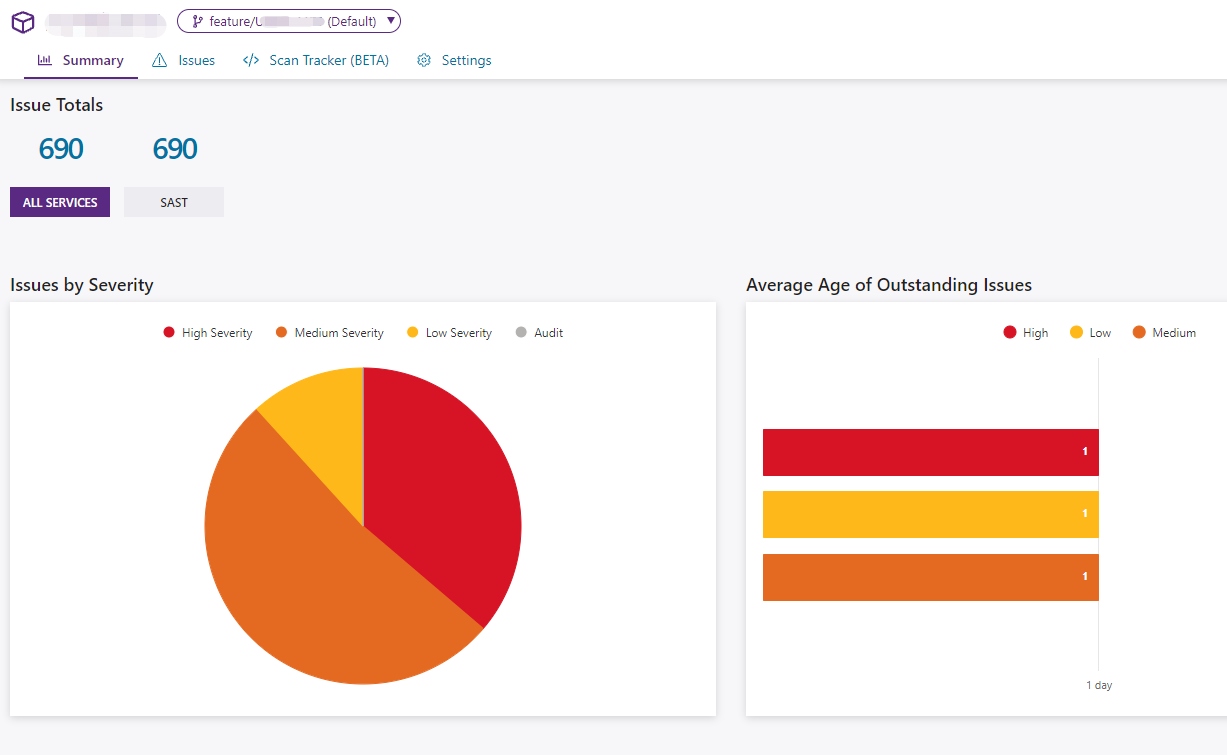Image resolution: width=1227 pixels, height=755 pixels.
Task: Click the gear icon beside Settings
Action: coord(424,60)
